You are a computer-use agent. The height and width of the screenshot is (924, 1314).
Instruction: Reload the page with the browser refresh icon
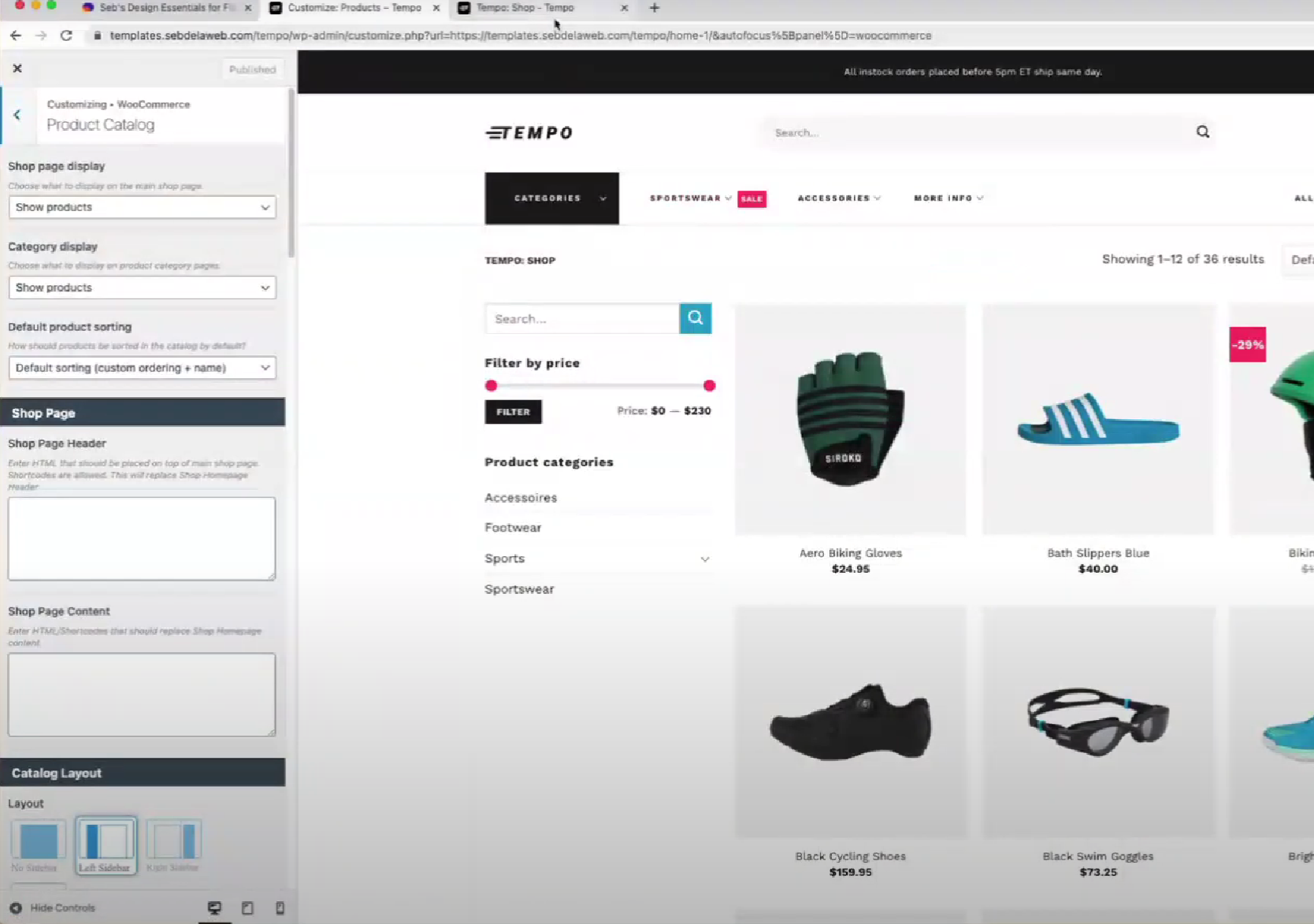[x=66, y=35]
